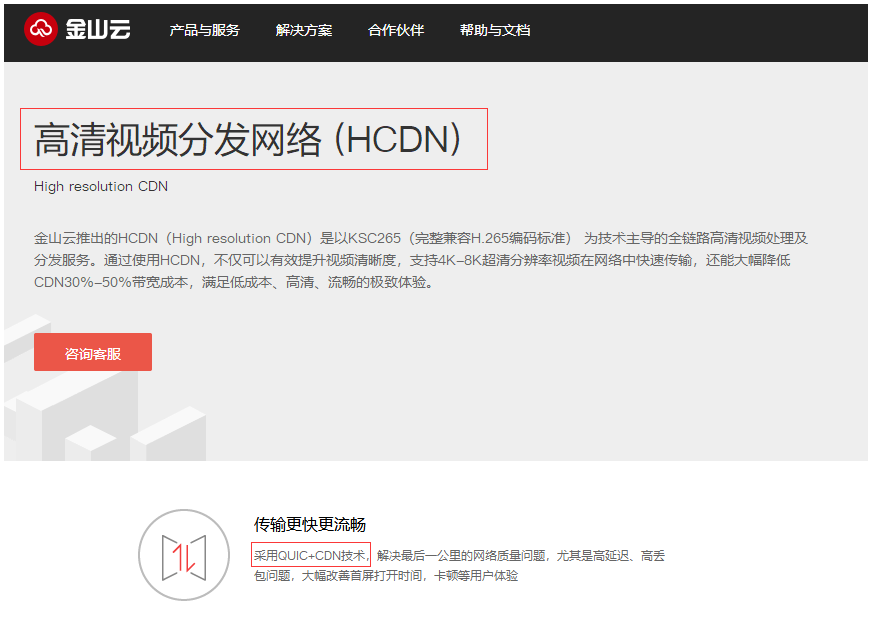Viewport: 871px width, 619px height.
Task: Click the 传输更快更流畅 feature title
Action: 309,525
